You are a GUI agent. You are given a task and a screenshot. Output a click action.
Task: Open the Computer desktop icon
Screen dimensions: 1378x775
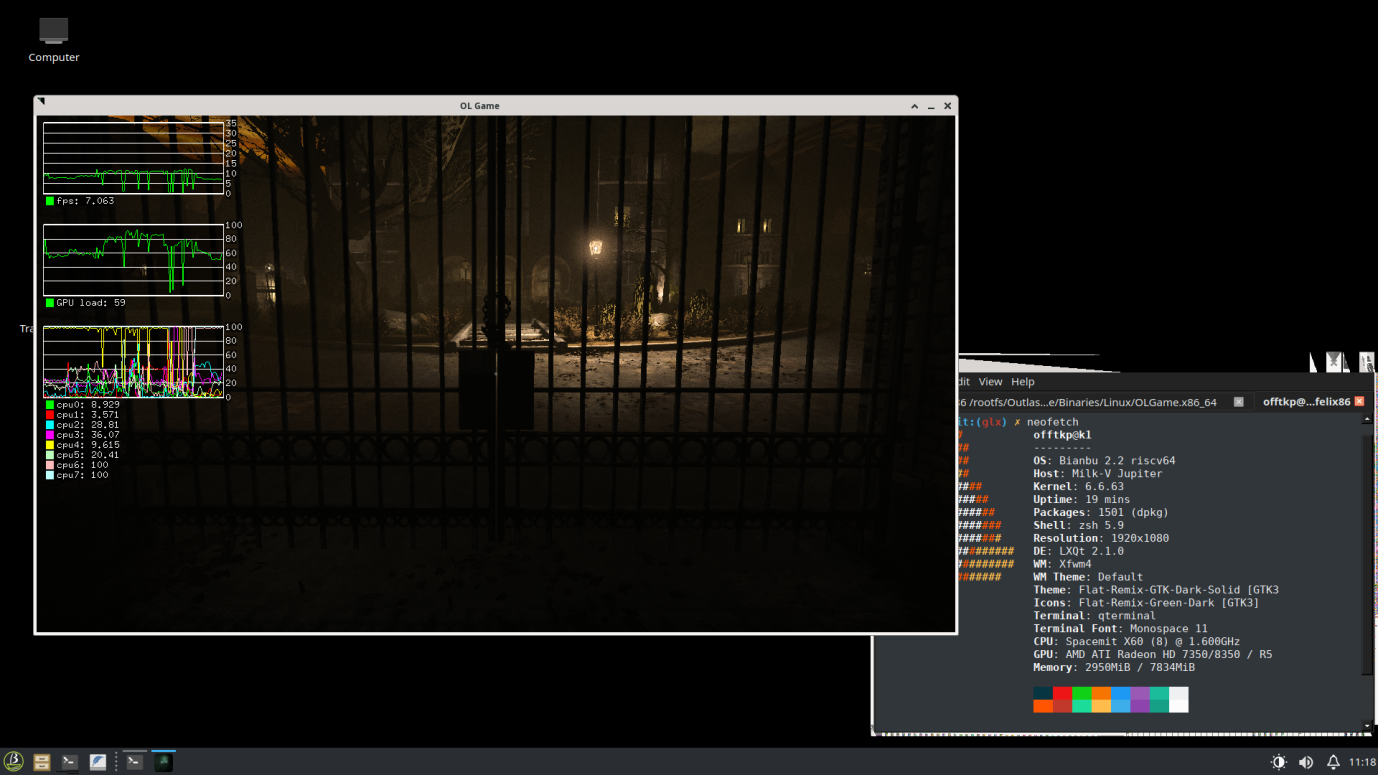tap(54, 40)
